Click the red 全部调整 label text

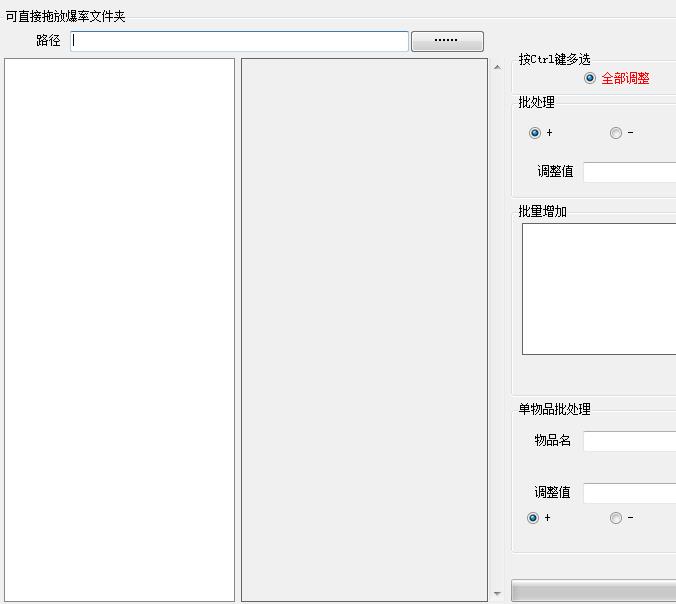(625, 78)
